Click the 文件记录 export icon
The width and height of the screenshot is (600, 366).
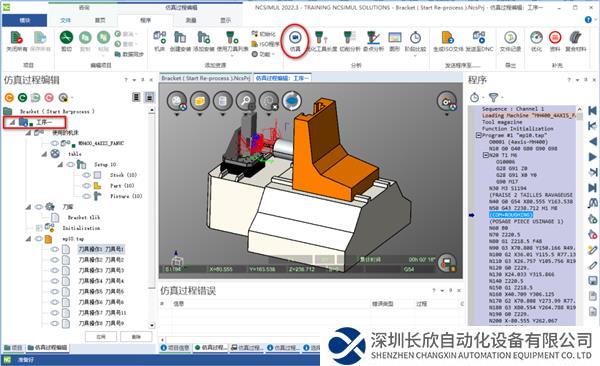click(510, 38)
